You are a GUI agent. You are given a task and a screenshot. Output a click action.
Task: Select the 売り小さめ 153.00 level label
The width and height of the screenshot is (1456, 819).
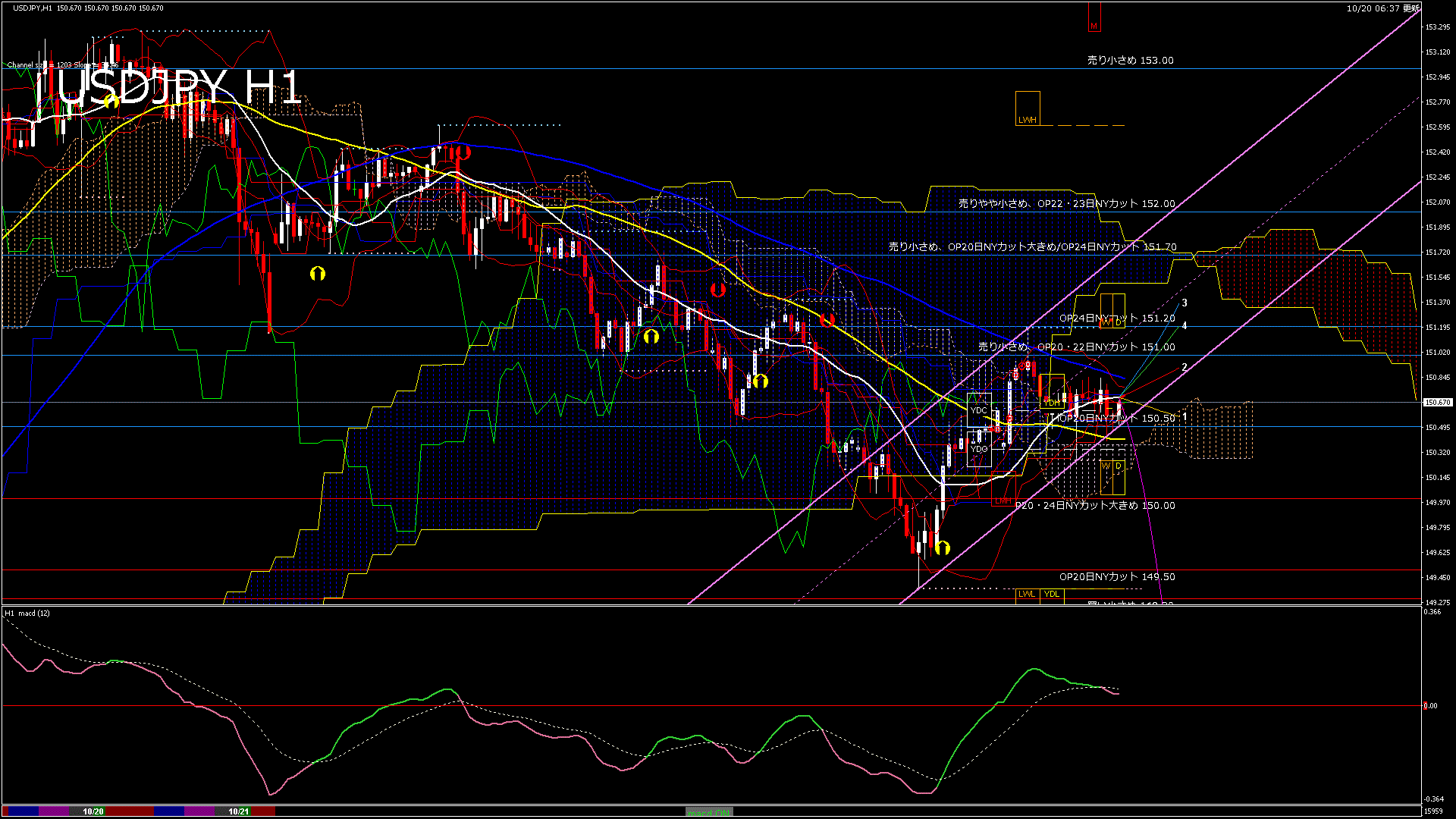click(x=1130, y=60)
